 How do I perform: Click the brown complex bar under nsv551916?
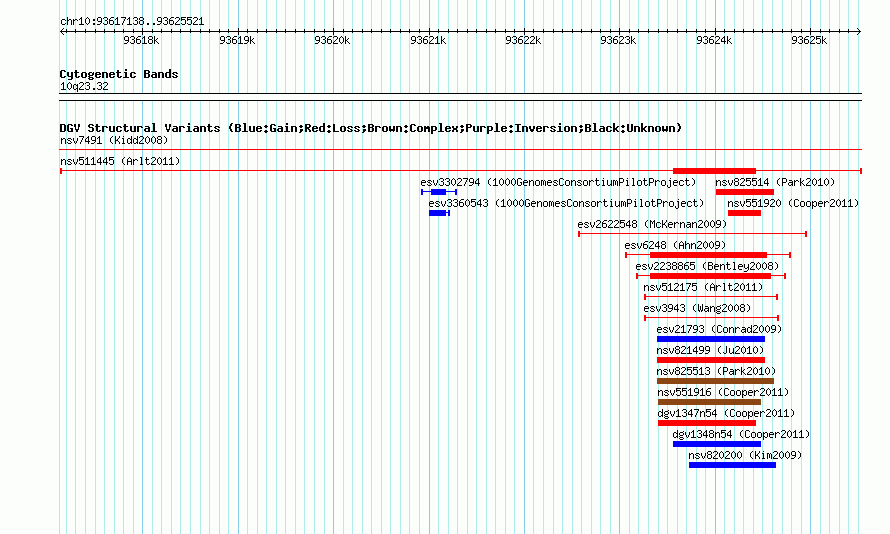coord(709,402)
